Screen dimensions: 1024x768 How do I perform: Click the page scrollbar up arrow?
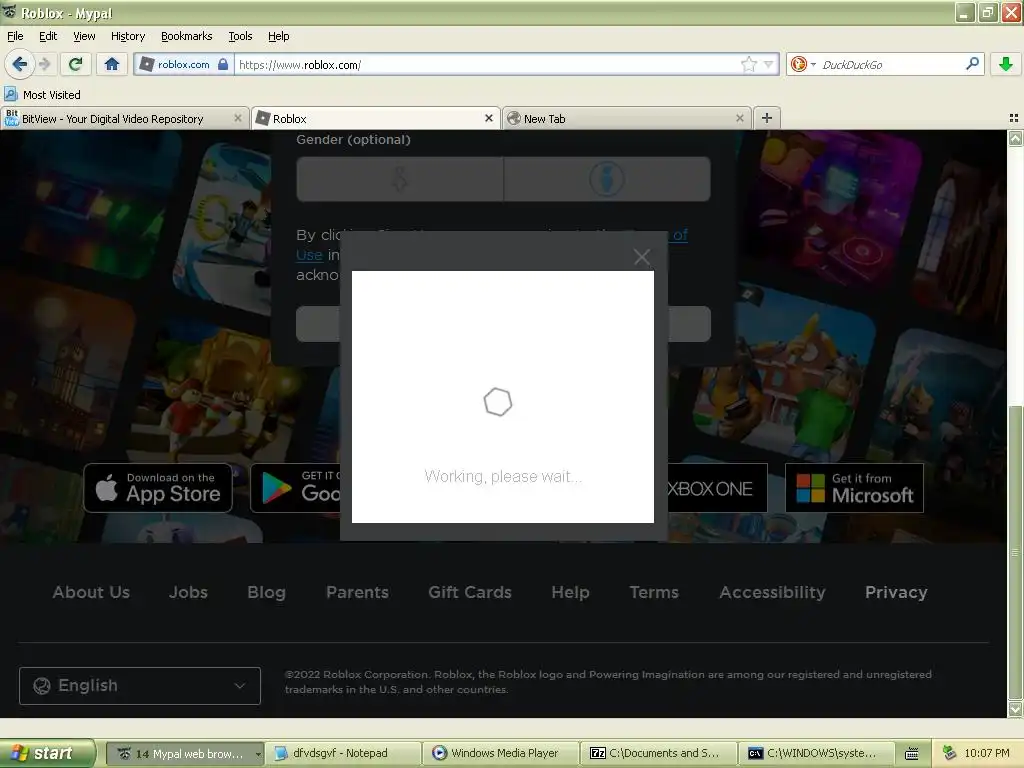coord(1015,138)
